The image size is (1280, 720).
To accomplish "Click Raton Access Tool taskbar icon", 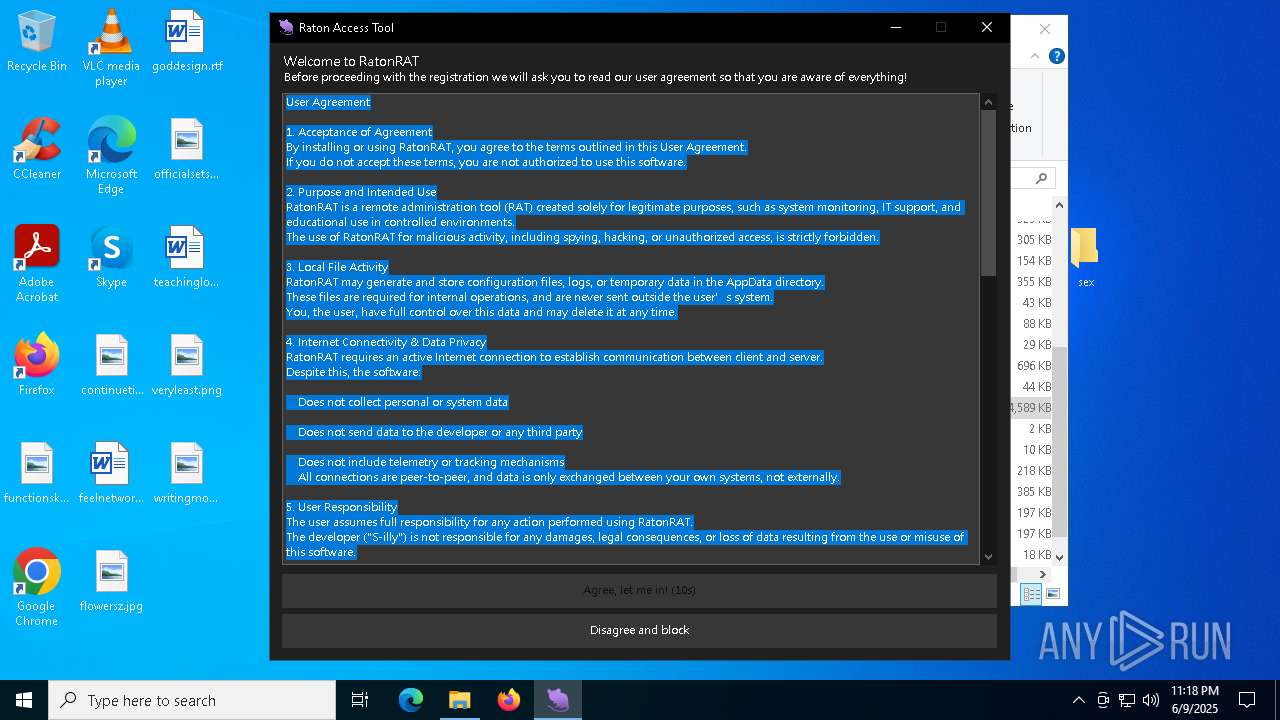I will 558,700.
